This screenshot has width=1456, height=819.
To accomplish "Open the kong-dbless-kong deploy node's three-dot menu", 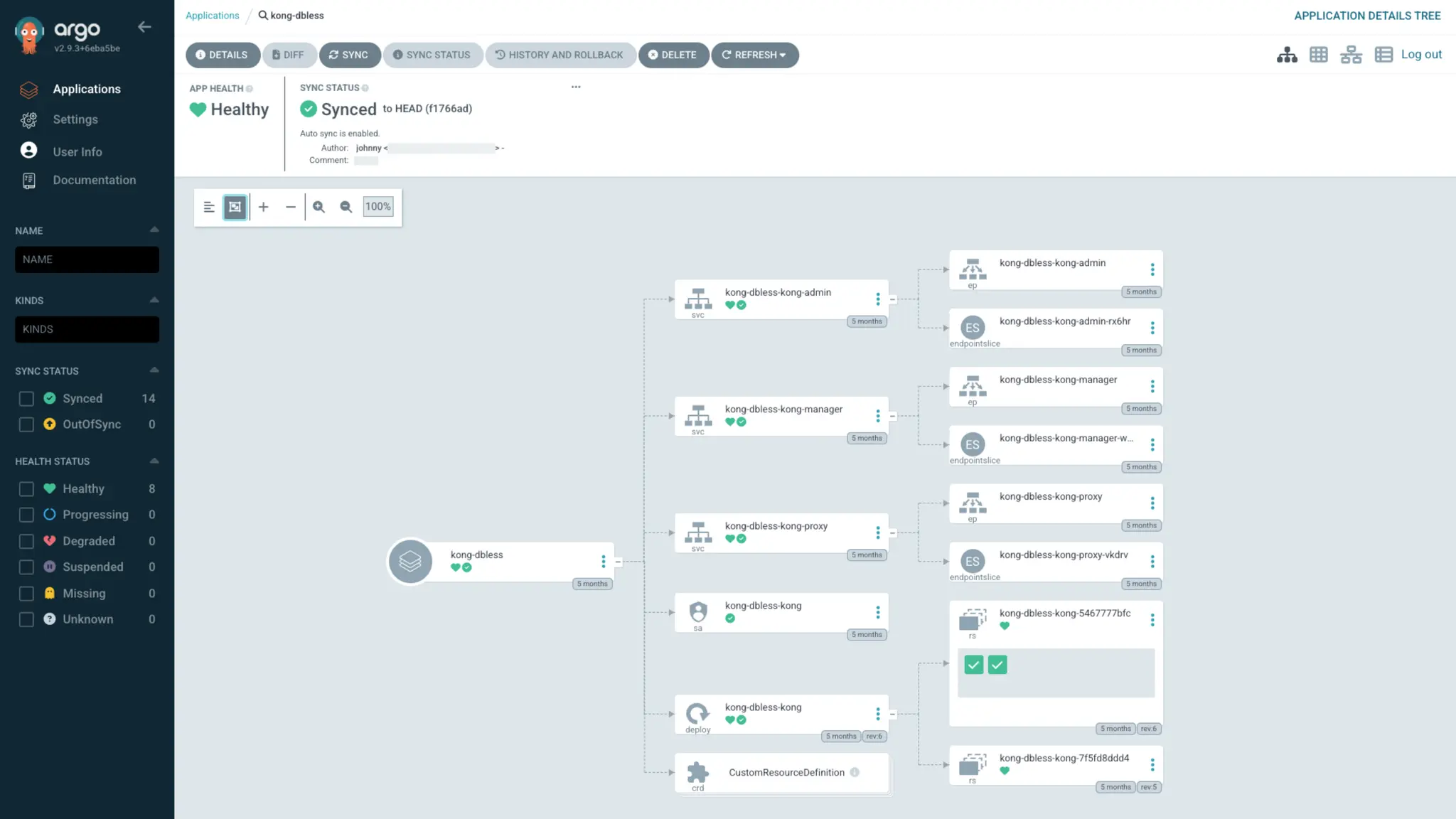I will (878, 714).
